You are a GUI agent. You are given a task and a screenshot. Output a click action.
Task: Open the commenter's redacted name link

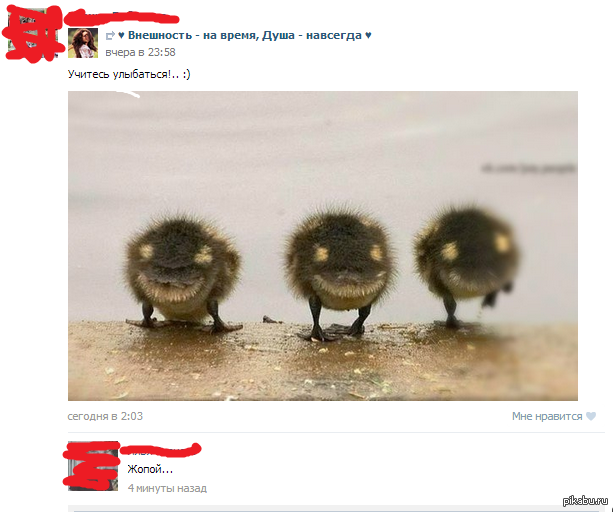tap(160, 450)
